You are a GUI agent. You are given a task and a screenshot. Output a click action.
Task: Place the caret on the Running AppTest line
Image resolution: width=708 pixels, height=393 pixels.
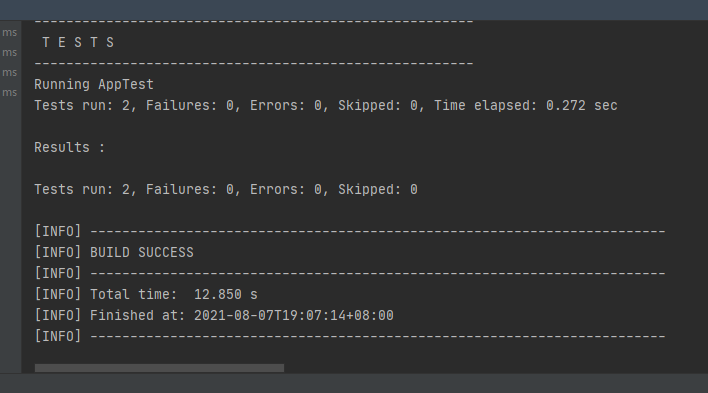[x=94, y=84]
